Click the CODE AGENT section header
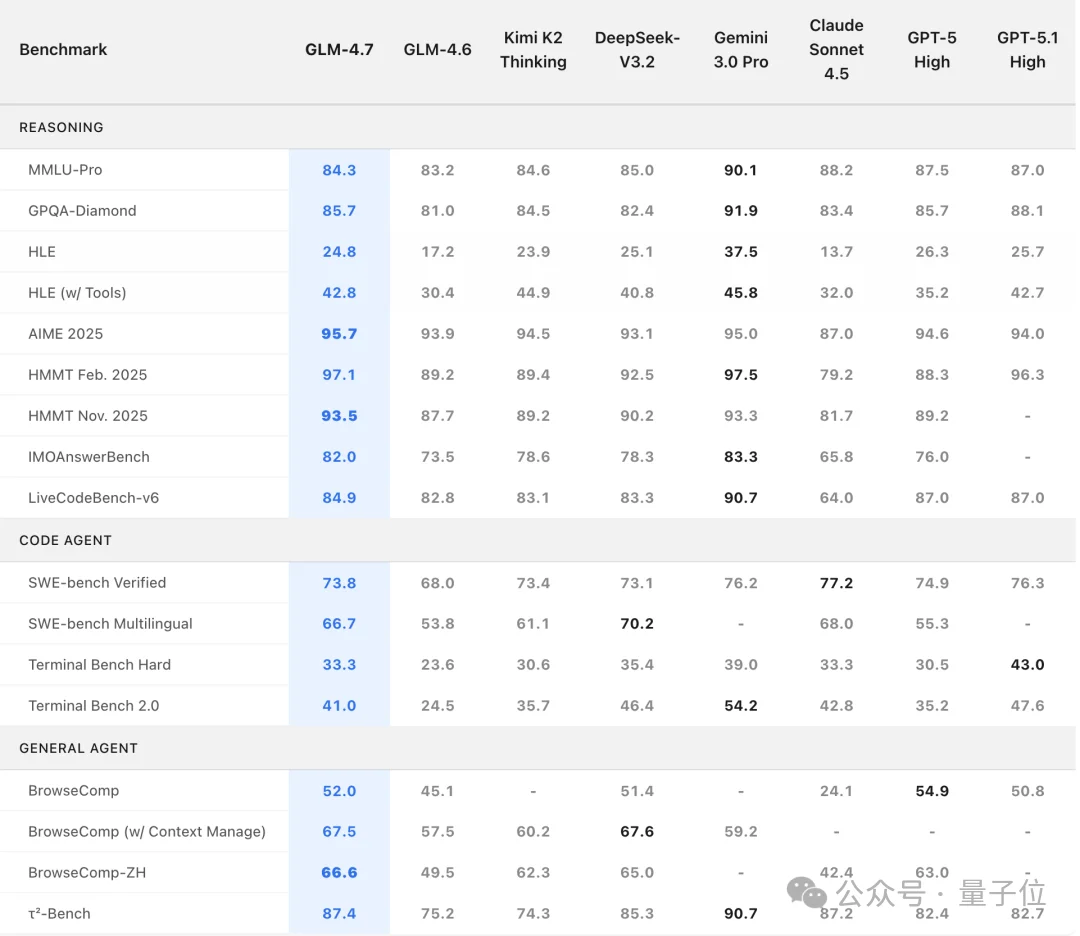The image size is (1080, 936). click(65, 541)
